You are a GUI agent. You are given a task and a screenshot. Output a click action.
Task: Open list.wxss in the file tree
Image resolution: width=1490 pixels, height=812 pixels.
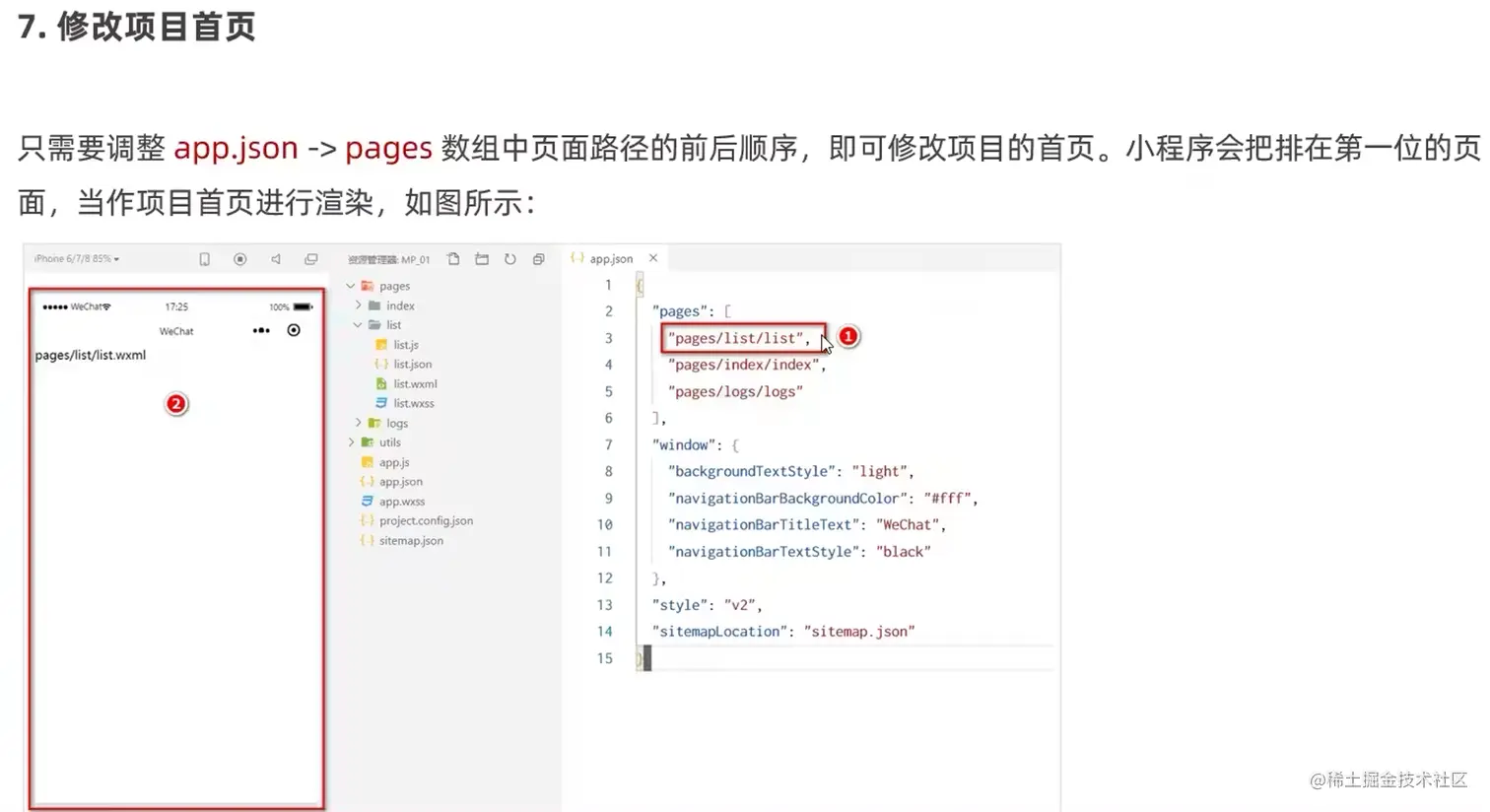414,403
